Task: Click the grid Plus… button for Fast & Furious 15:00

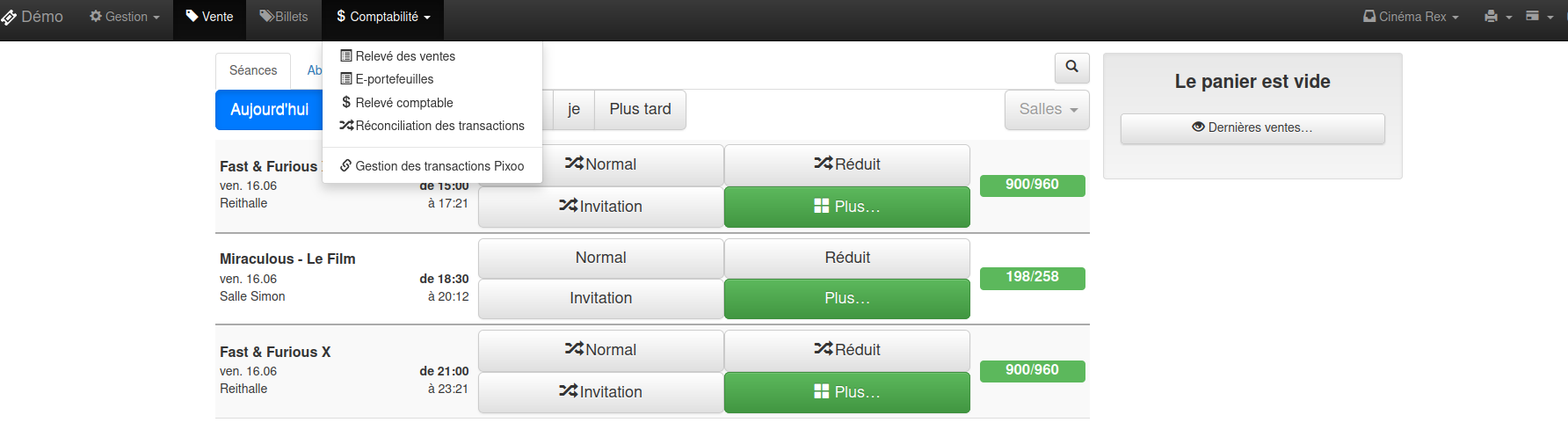Action: click(846, 207)
